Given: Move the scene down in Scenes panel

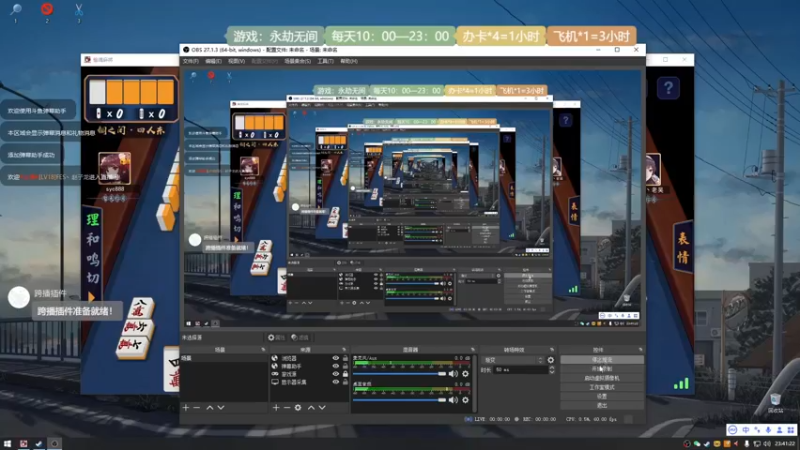Looking at the screenshot, I should pos(221,408).
